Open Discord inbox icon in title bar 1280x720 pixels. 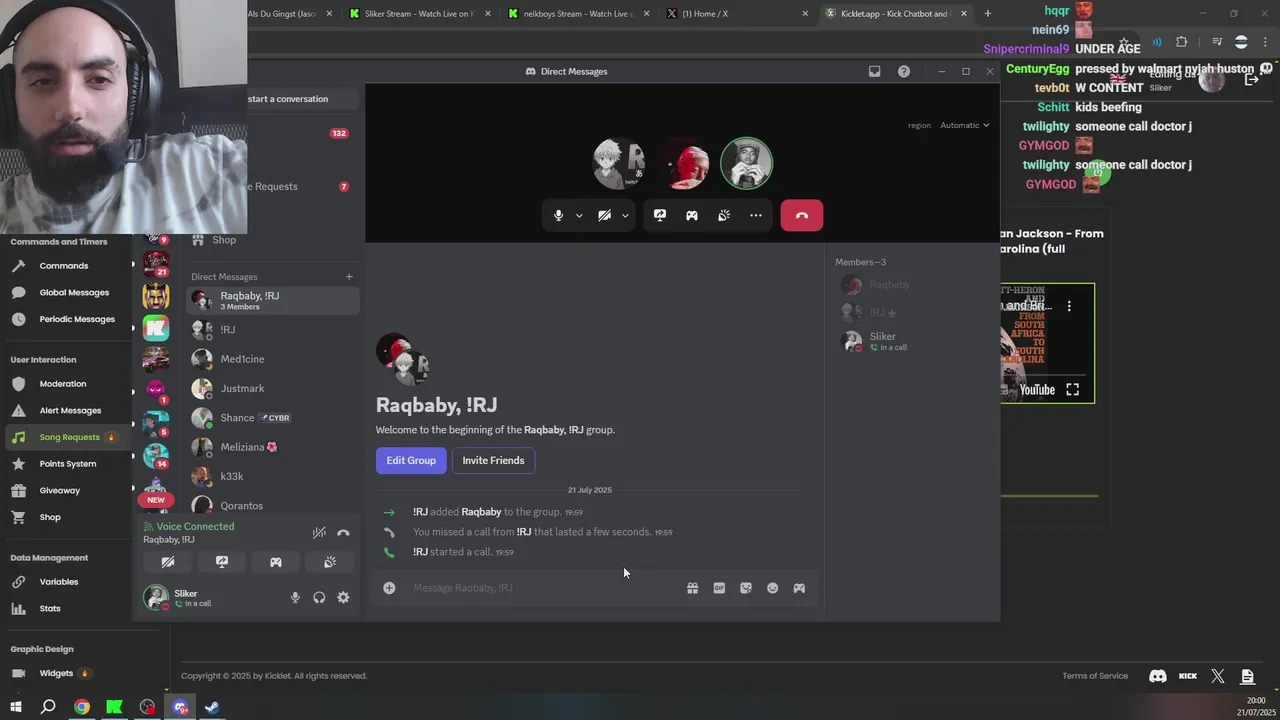(874, 71)
